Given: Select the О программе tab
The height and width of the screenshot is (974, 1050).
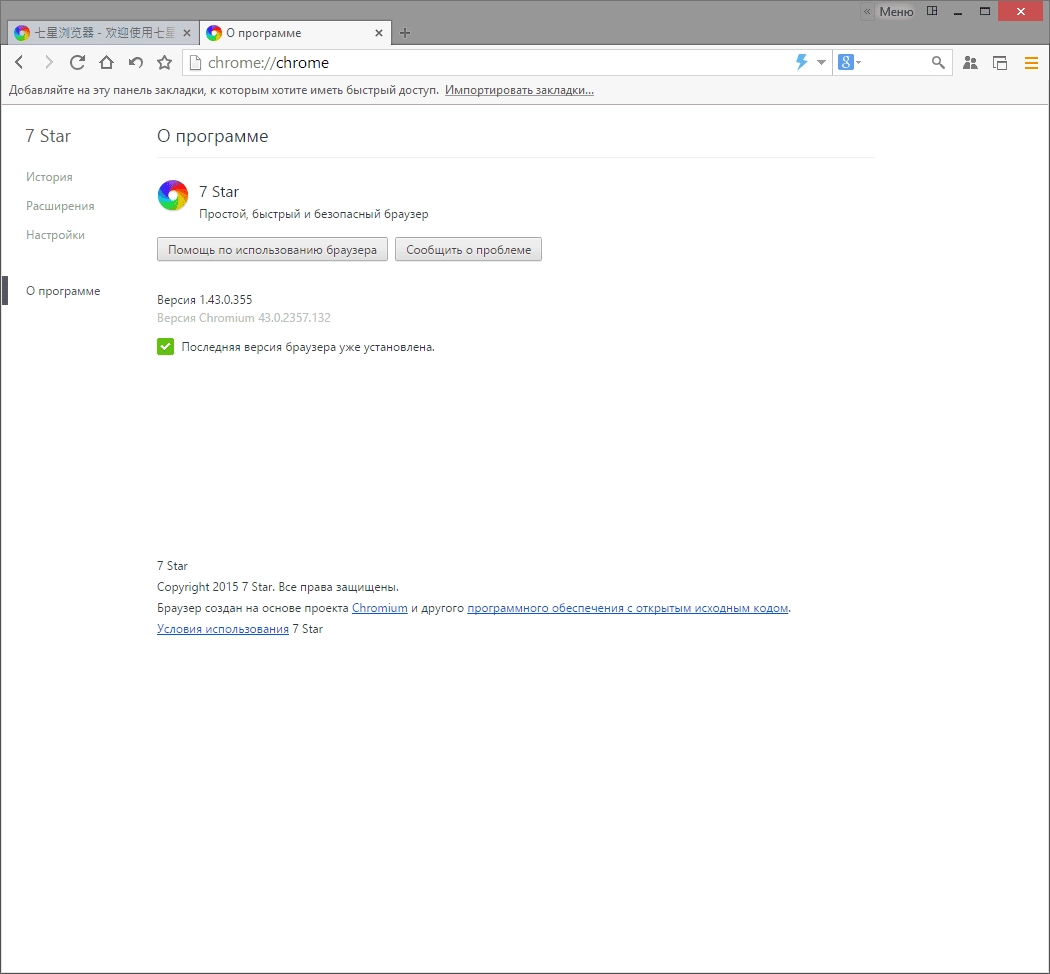Looking at the screenshot, I should pos(296,33).
